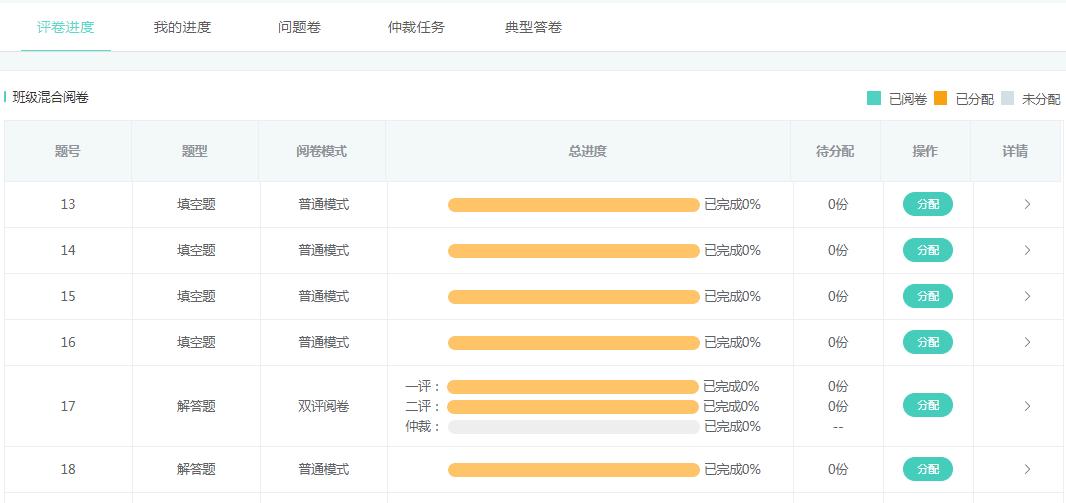Screen dimensions: 1066x503
Task: Click progress bar for question 14
Action: point(573,251)
